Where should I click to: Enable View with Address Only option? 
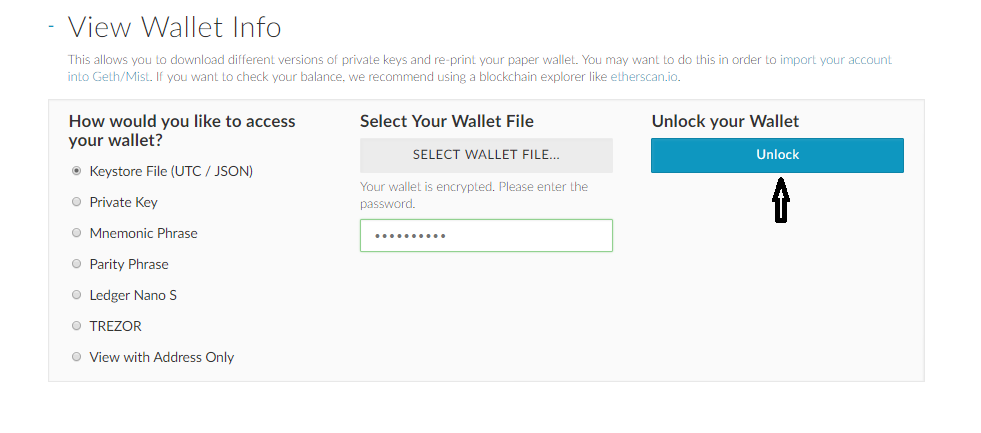pyautogui.click(x=77, y=357)
